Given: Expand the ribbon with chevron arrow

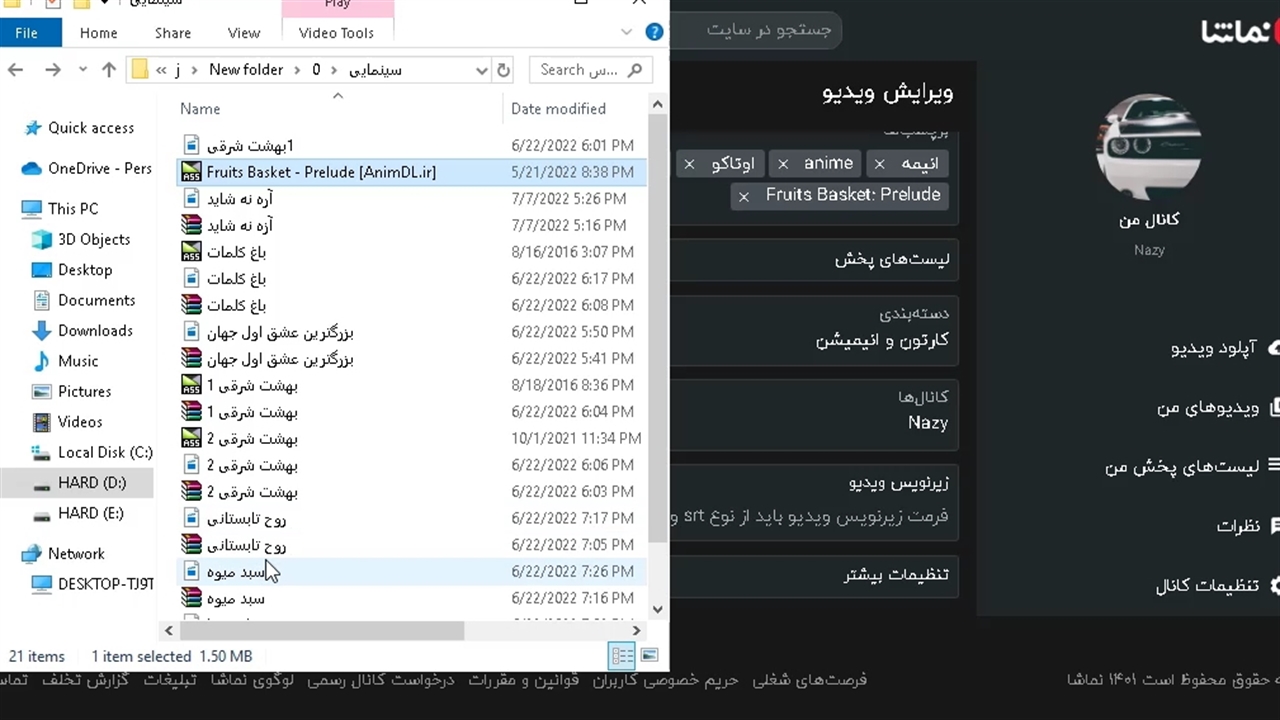Looking at the screenshot, I should tap(627, 32).
